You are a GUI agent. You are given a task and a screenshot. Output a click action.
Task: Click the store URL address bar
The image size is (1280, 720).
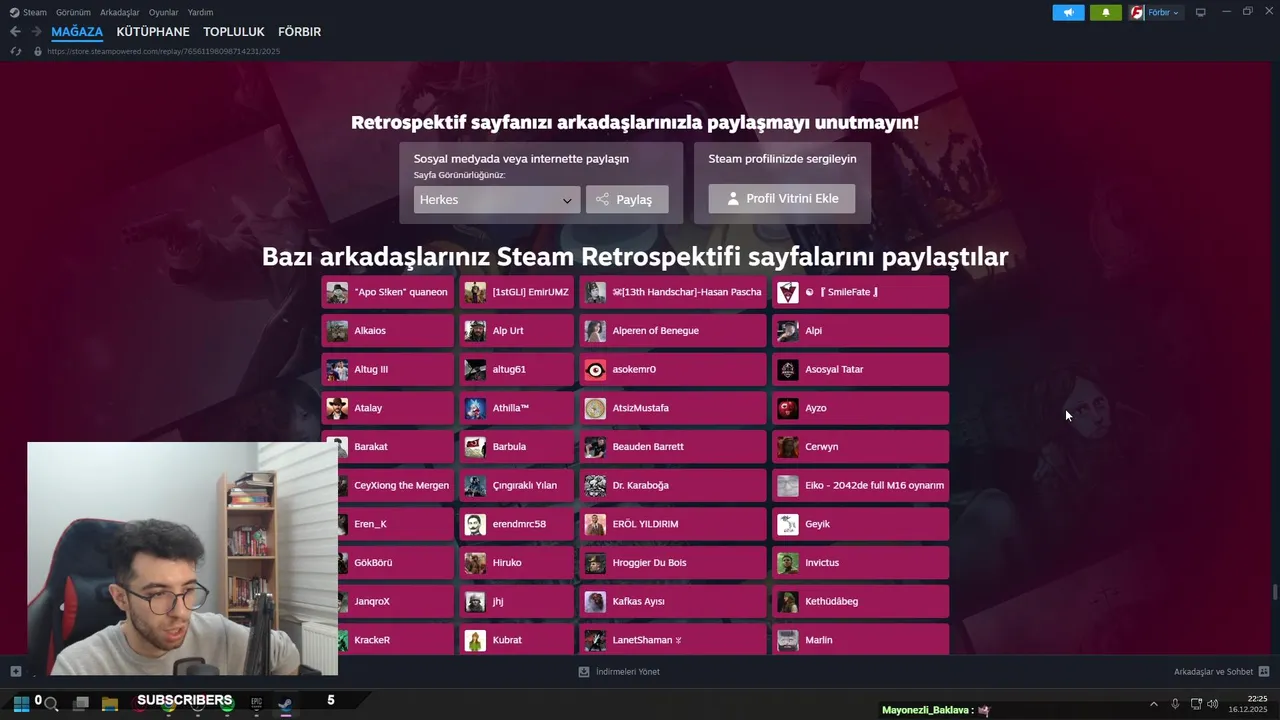(163, 51)
